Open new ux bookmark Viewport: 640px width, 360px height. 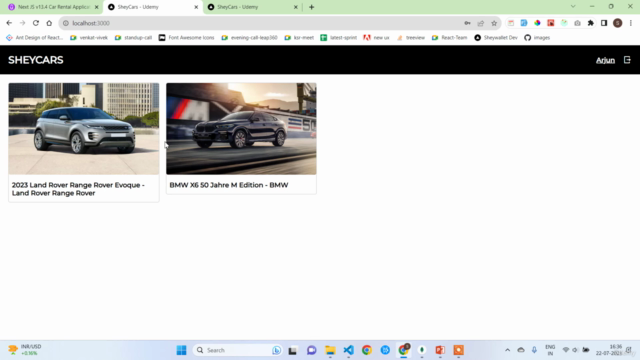coord(376,38)
